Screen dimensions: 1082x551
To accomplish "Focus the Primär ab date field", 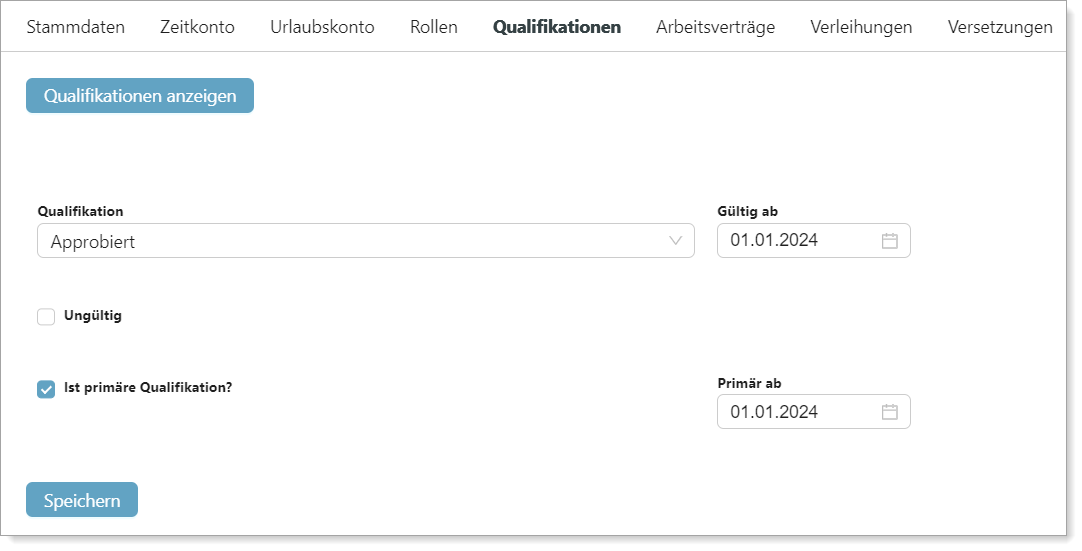I will tap(814, 412).
